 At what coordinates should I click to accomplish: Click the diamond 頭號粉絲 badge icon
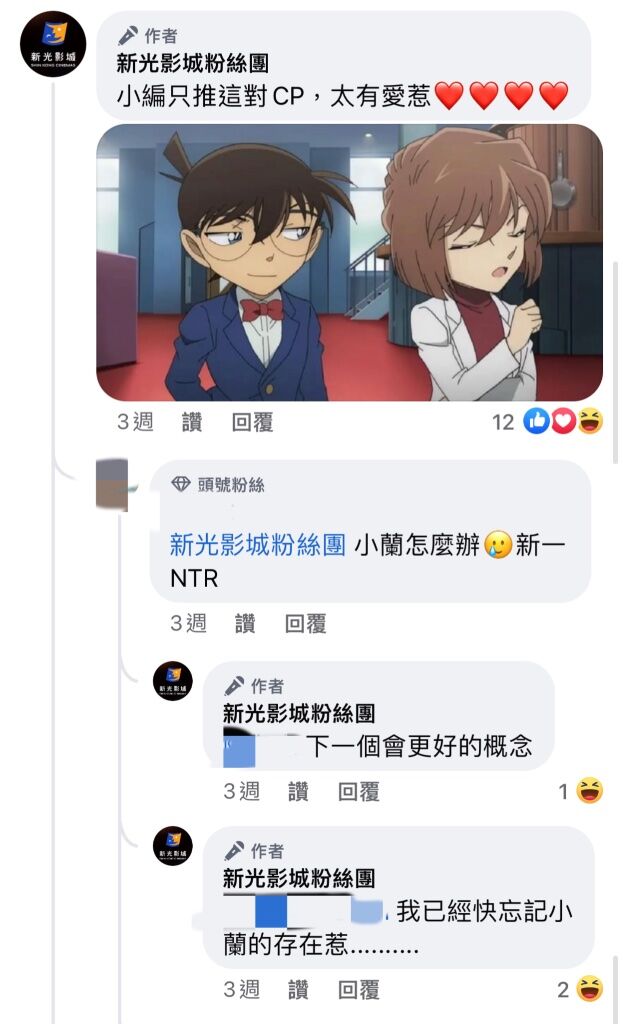(x=180, y=484)
